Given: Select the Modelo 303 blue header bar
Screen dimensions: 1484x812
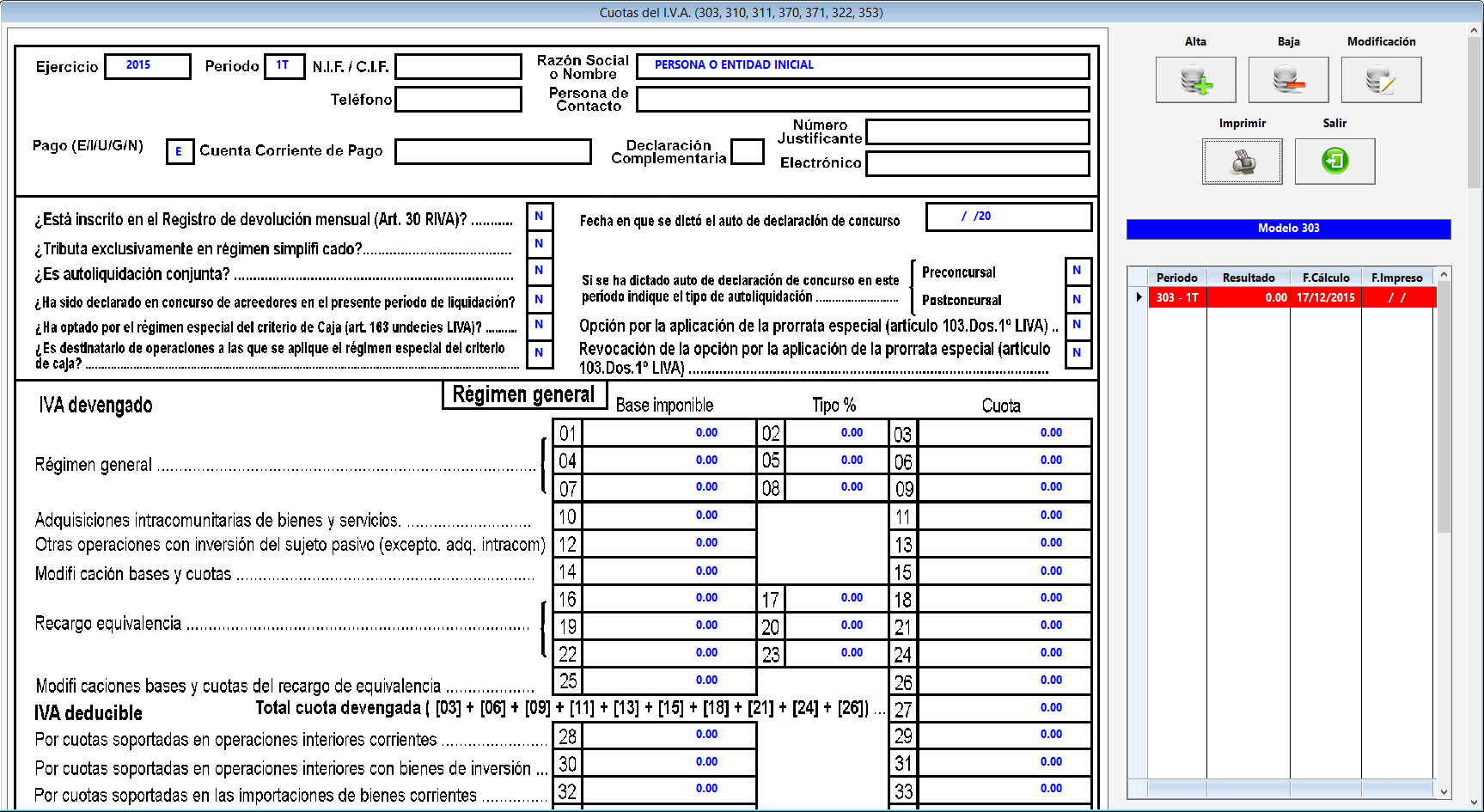Looking at the screenshot, I should pyautogui.click(x=1288, y=229).
